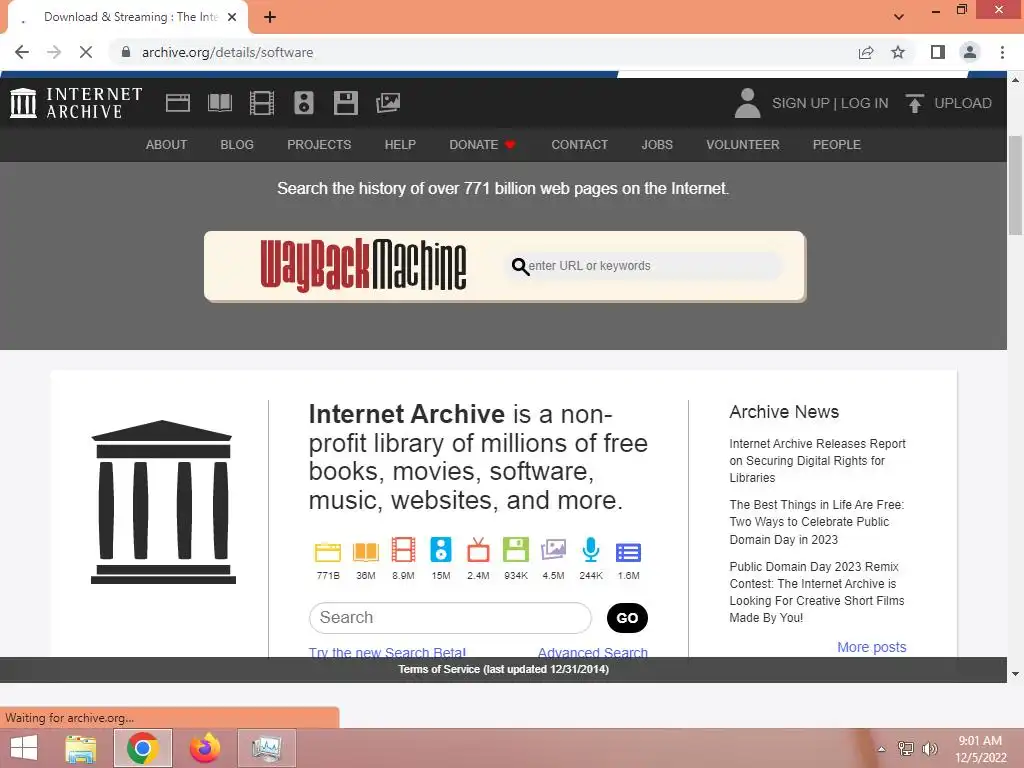Click the orange books icon labeled 36M
1024x768 pixels.
coord(366,552)
